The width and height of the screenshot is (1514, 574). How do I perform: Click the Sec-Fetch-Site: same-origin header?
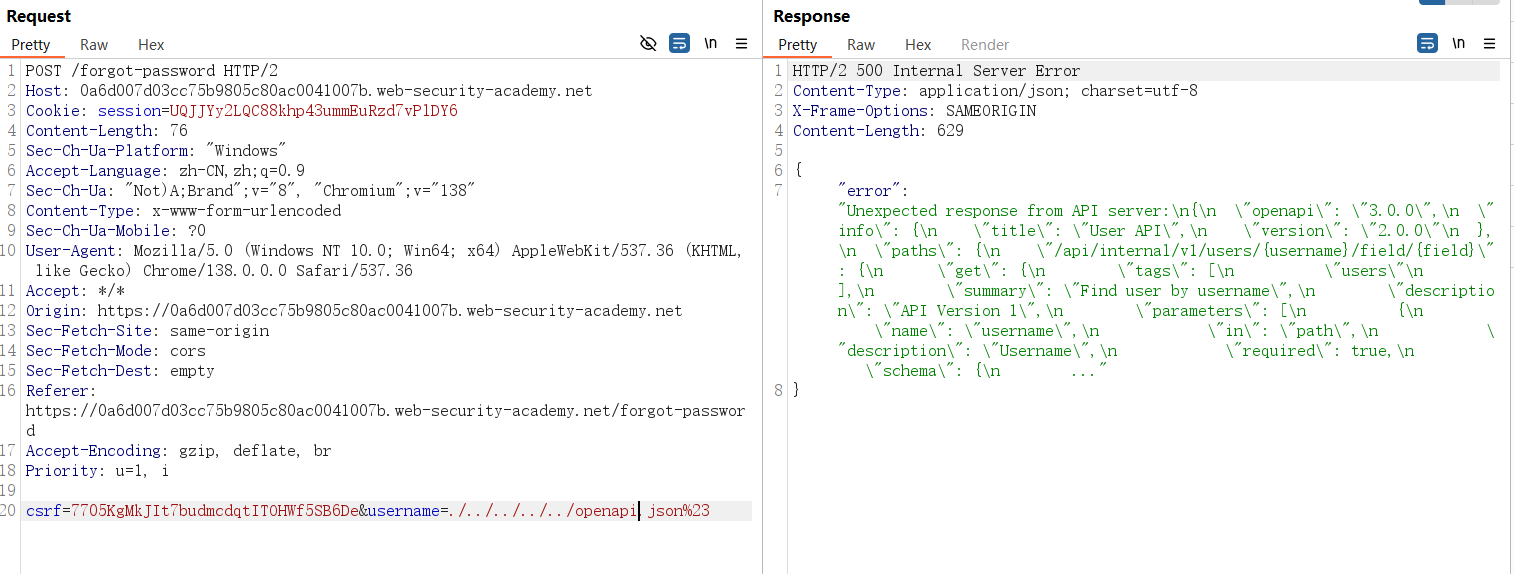[147, 331]
